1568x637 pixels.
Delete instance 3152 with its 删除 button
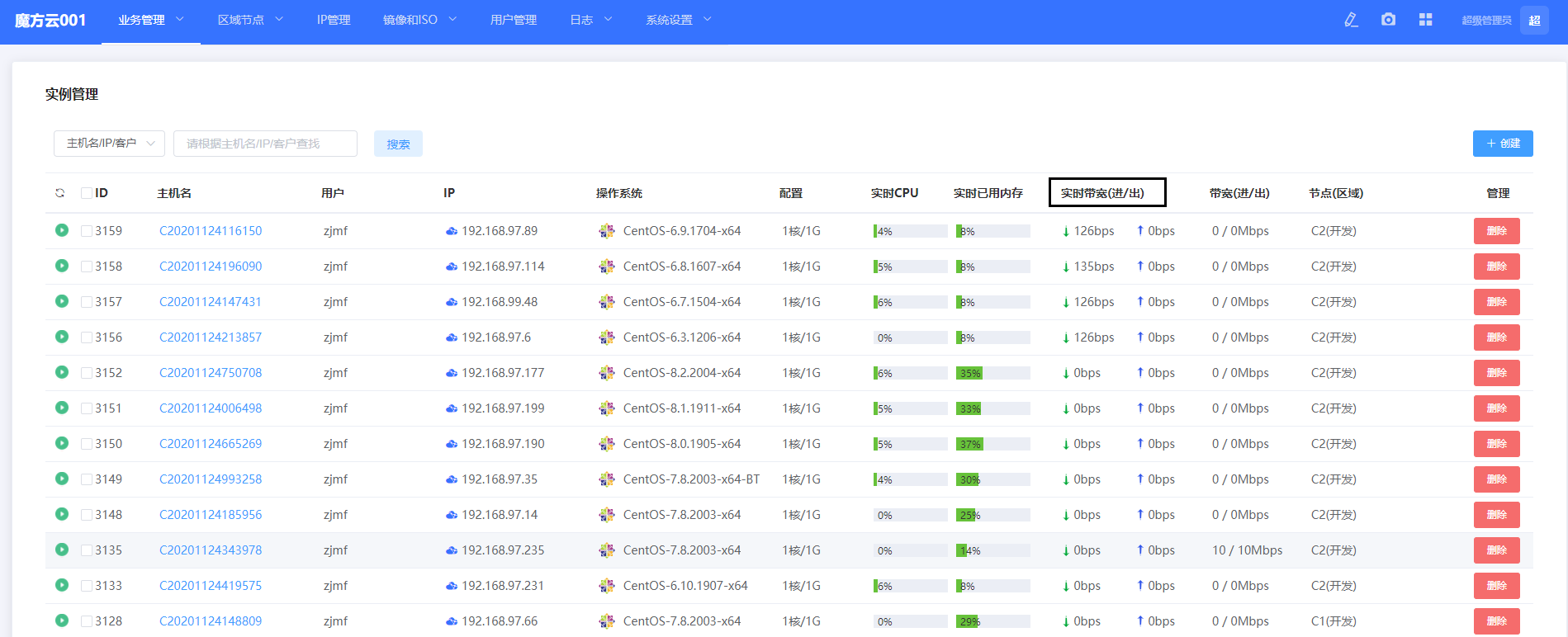(x=1496, y=373)
